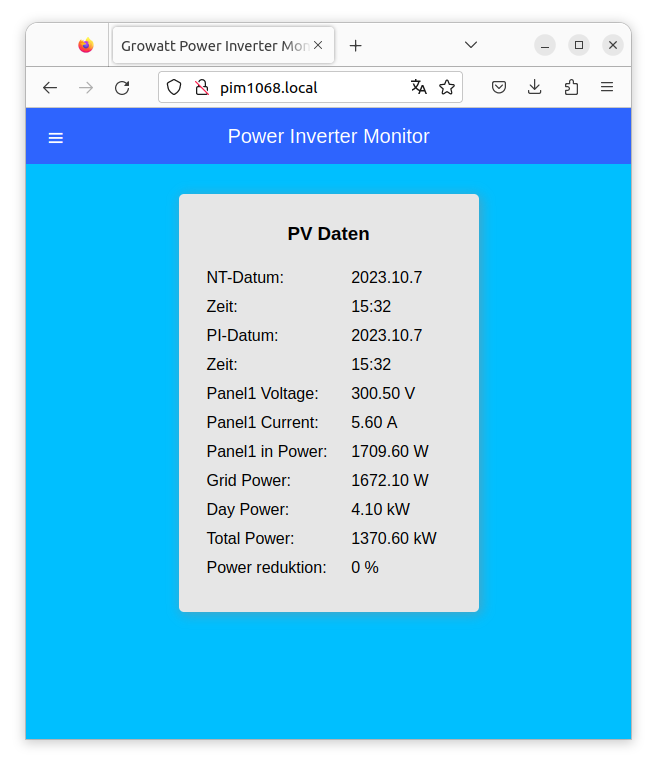
Task: Click the Firefox View icon
Action: (x=86, y=46)
